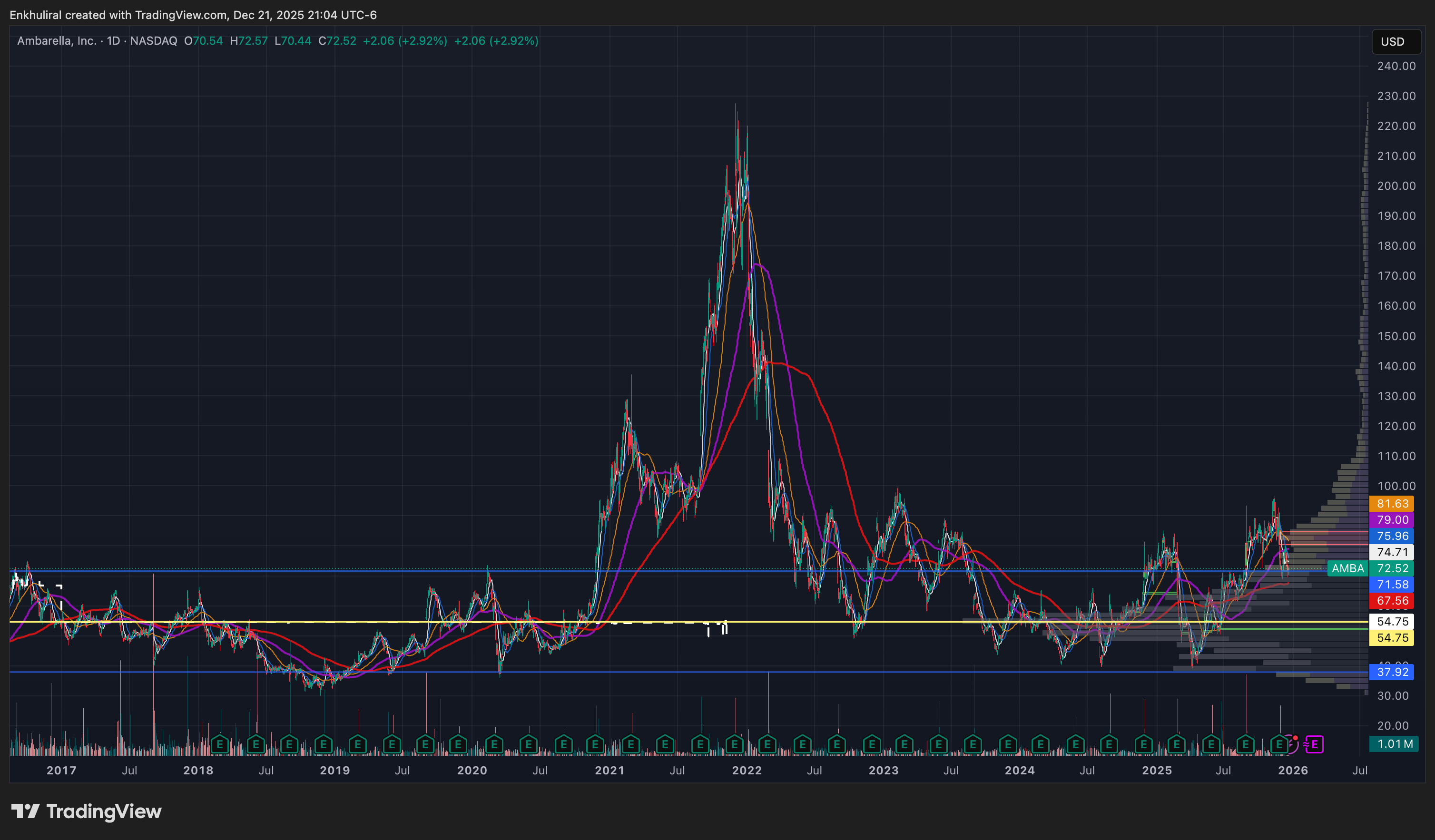Click the NASDAQ exchange text in legend
This screenshot has width=1435, height=840.
point(154,41)
